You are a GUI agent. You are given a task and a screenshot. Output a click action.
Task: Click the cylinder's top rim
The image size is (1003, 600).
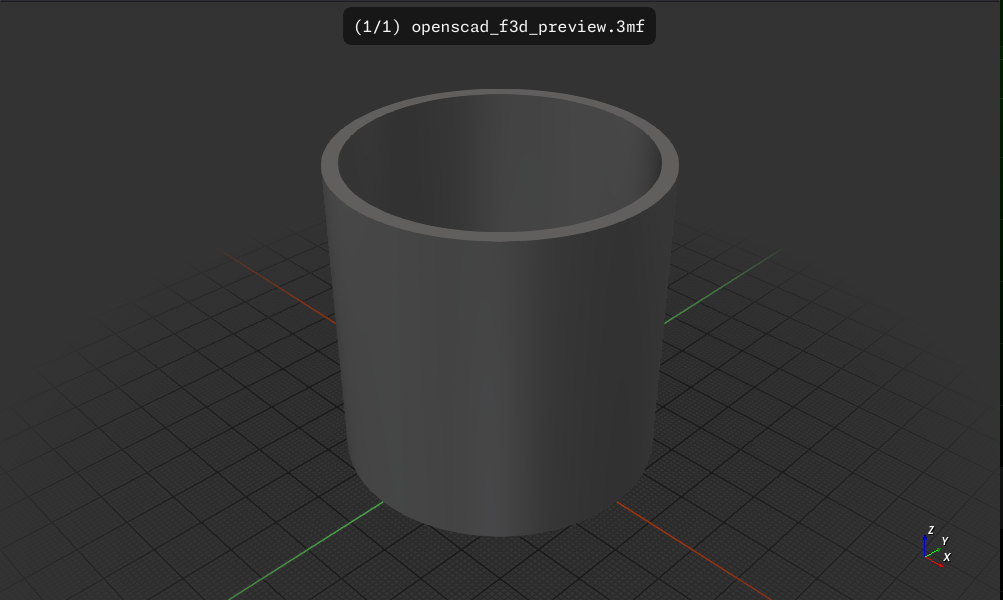click(499, 237)
